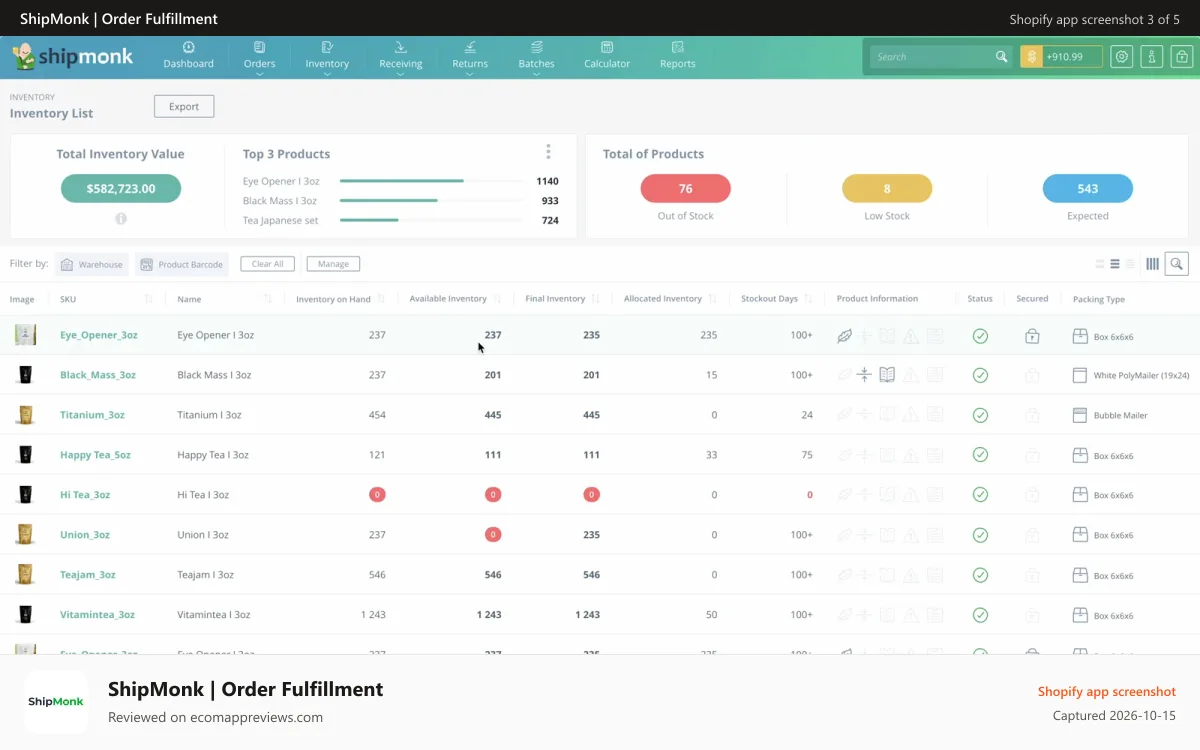Open the Inventory menu

pos(327,57)
